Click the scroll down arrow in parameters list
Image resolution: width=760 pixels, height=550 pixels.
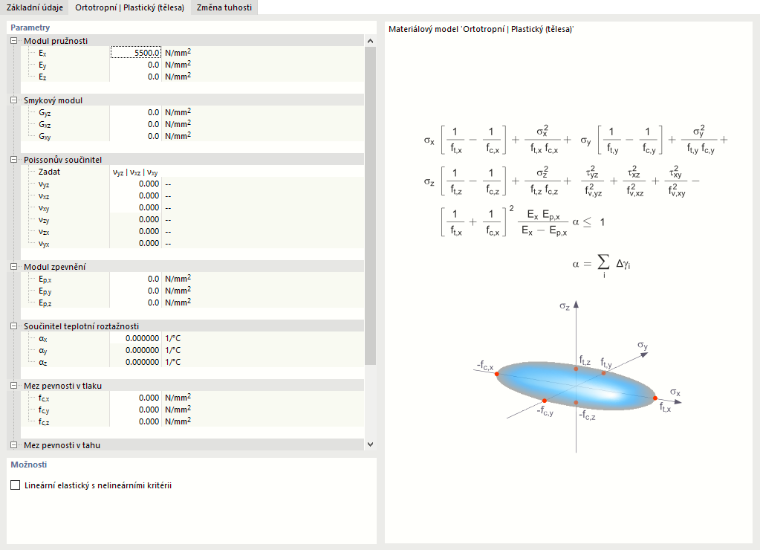click(x=370, y=444)
